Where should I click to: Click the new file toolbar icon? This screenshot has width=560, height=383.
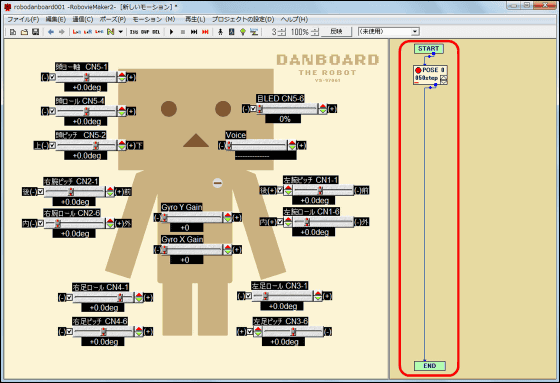13,32
